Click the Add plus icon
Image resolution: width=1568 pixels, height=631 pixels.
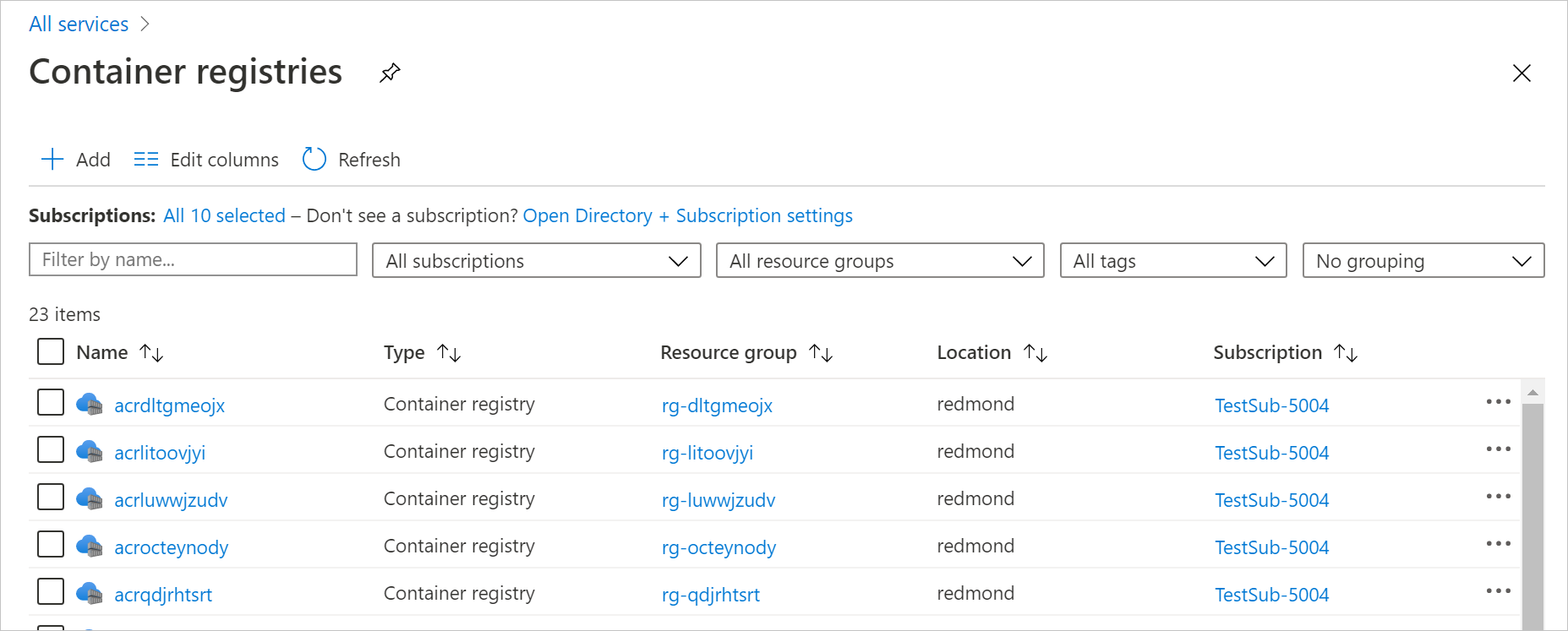tap(52, 160)
